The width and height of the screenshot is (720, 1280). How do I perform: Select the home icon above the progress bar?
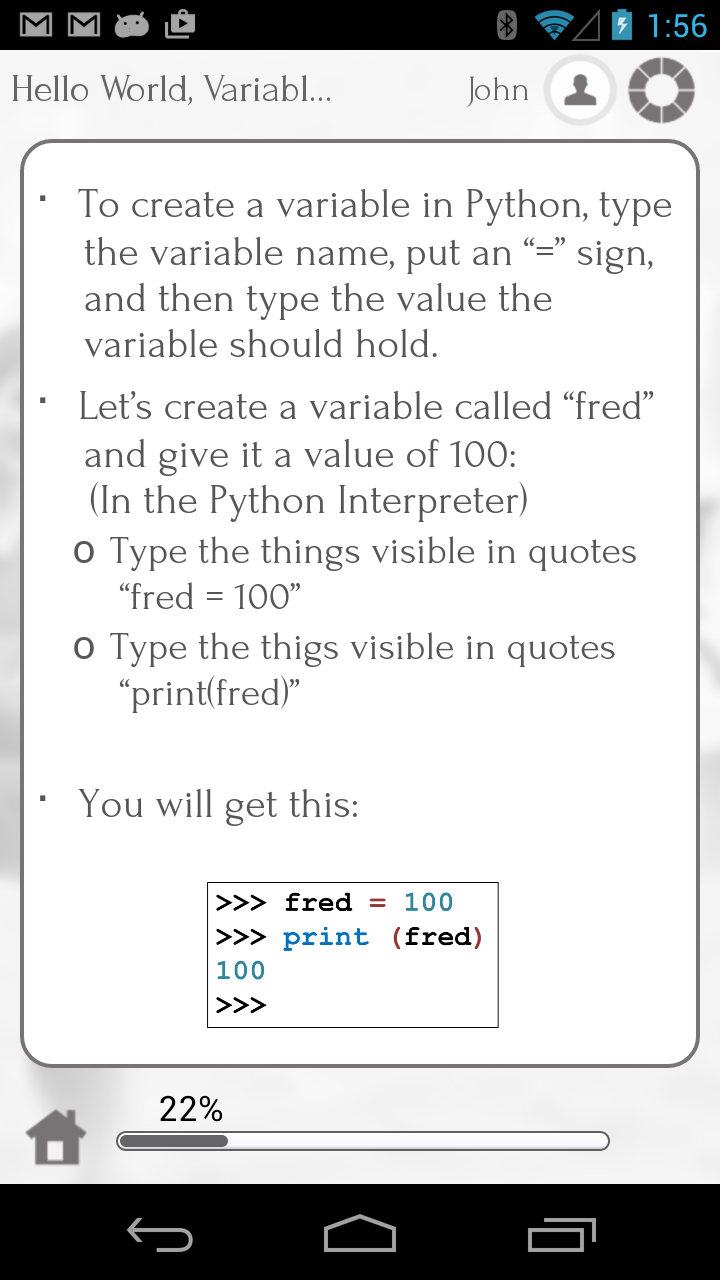[x=55, y=1135]
